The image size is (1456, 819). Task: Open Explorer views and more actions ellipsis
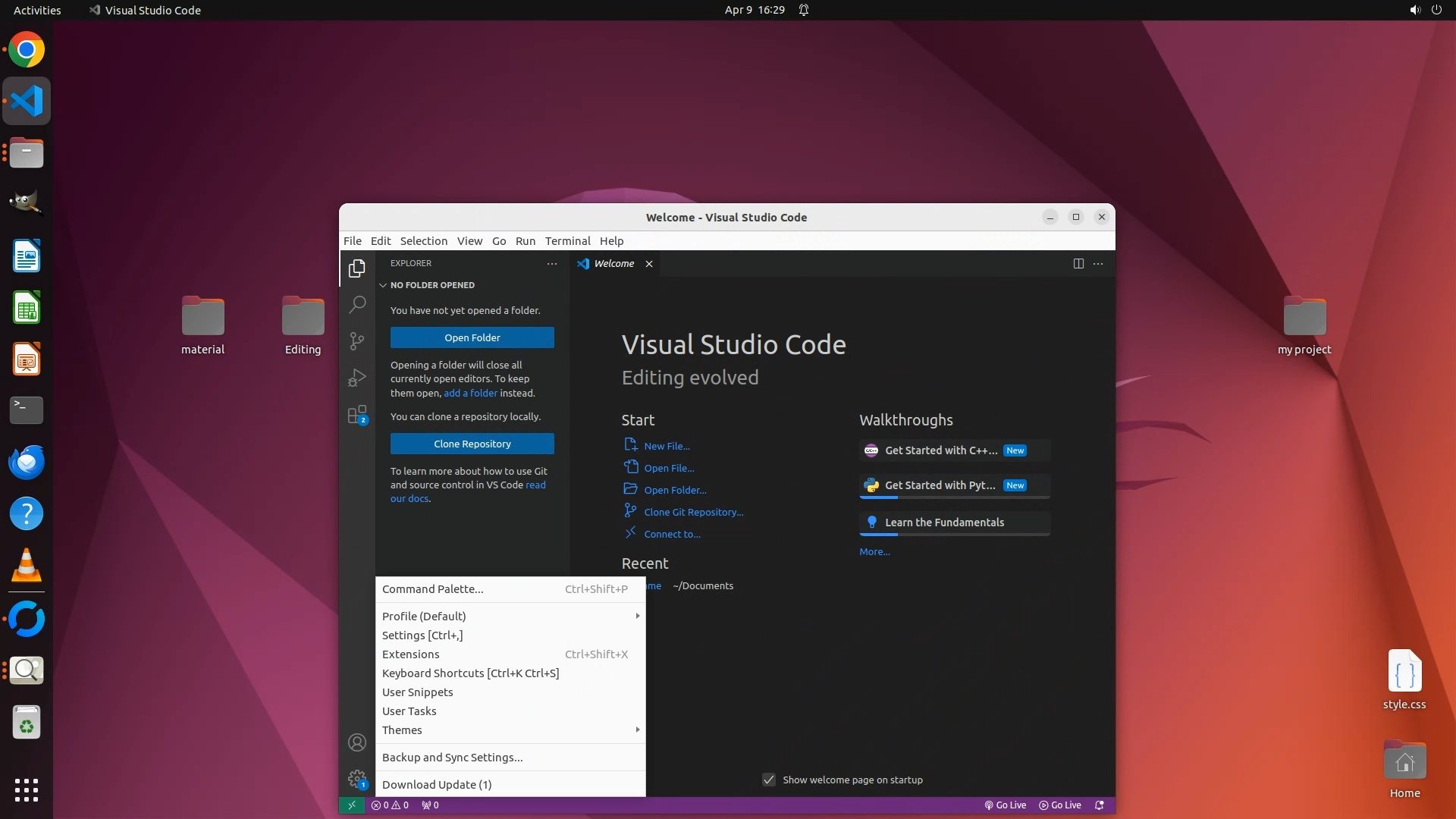[552, 263]
